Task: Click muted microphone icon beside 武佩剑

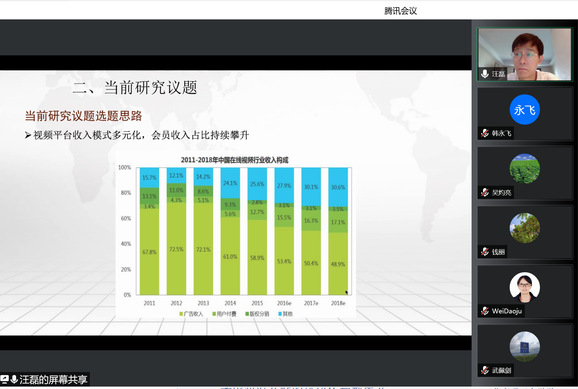Action: [x=485, y=370]
